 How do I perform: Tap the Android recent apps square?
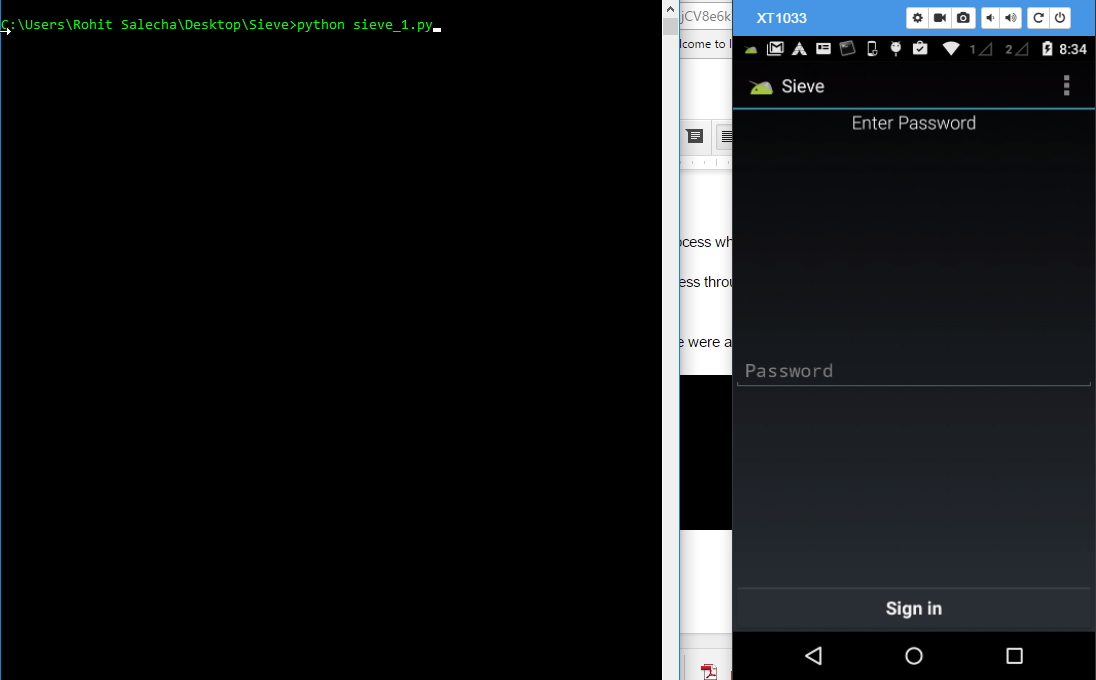pos(1014,656)
